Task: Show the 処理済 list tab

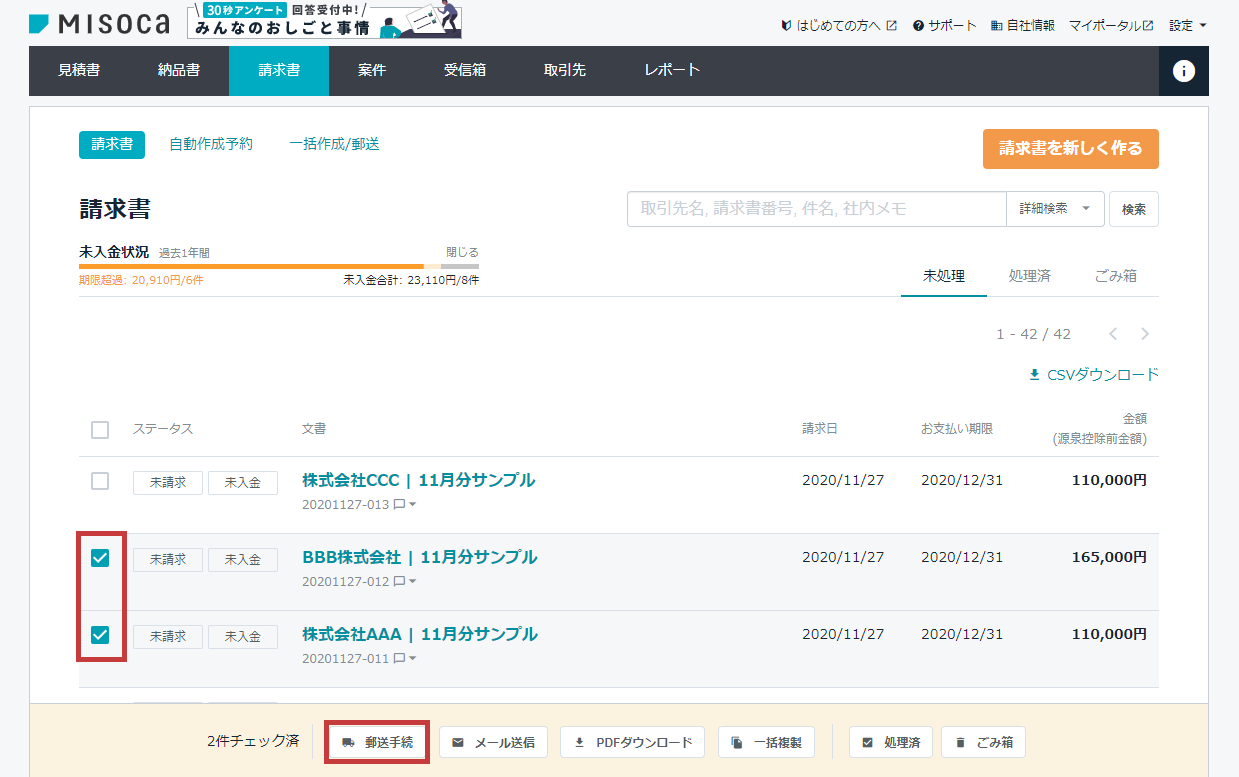Action: click(x=1030, y=276)
